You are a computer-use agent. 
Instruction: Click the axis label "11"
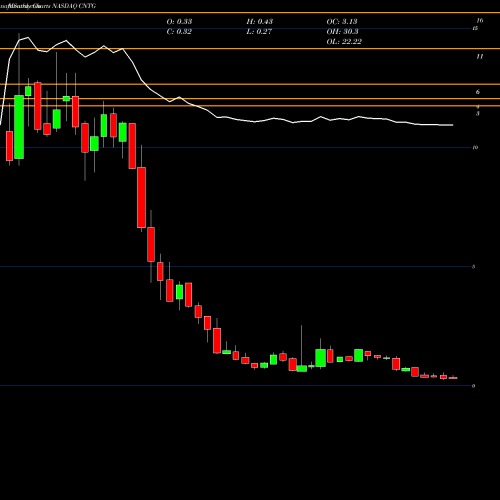point(480,57)
